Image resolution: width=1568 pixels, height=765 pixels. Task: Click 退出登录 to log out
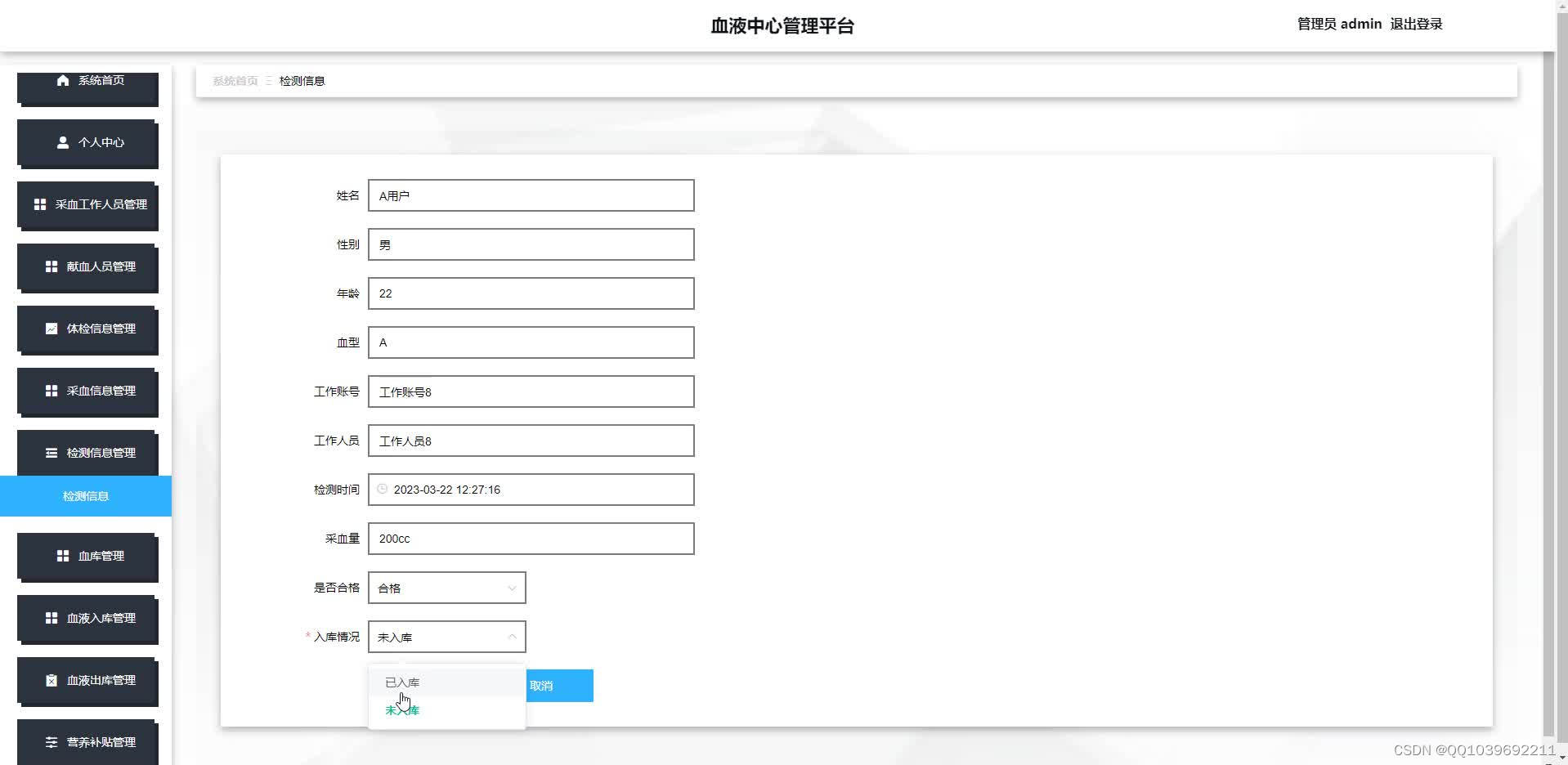[x=1416, y=24]
